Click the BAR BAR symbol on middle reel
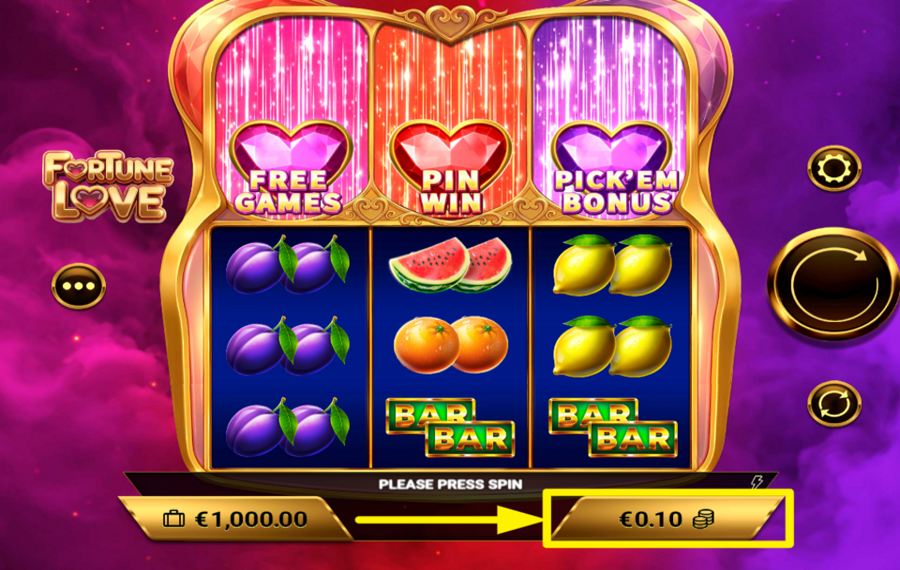900x570 pixels. click(450, 427)
